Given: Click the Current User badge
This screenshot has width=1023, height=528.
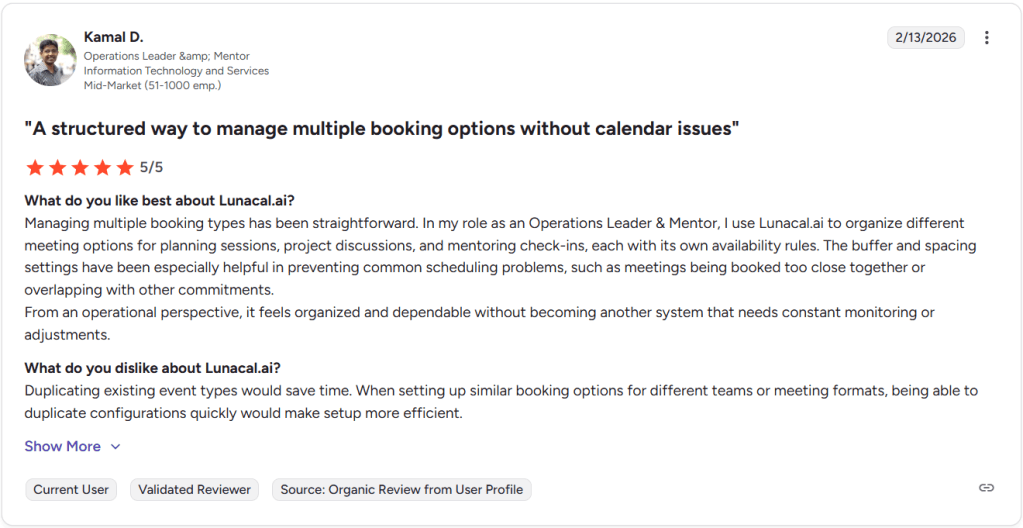Looking at the screenshot, I should point(71,490).
